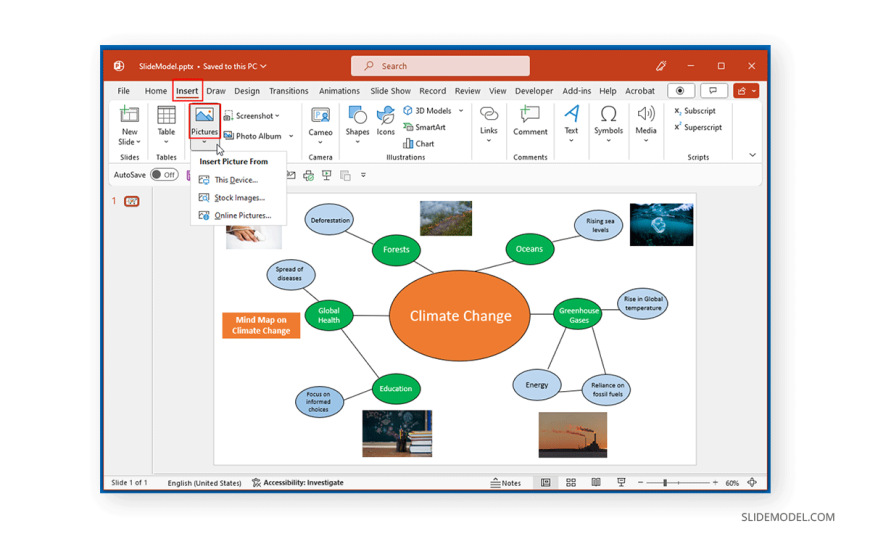Click Accessibility: Investigate in status bar
870x539 pixels.
(x=297, y=483)
